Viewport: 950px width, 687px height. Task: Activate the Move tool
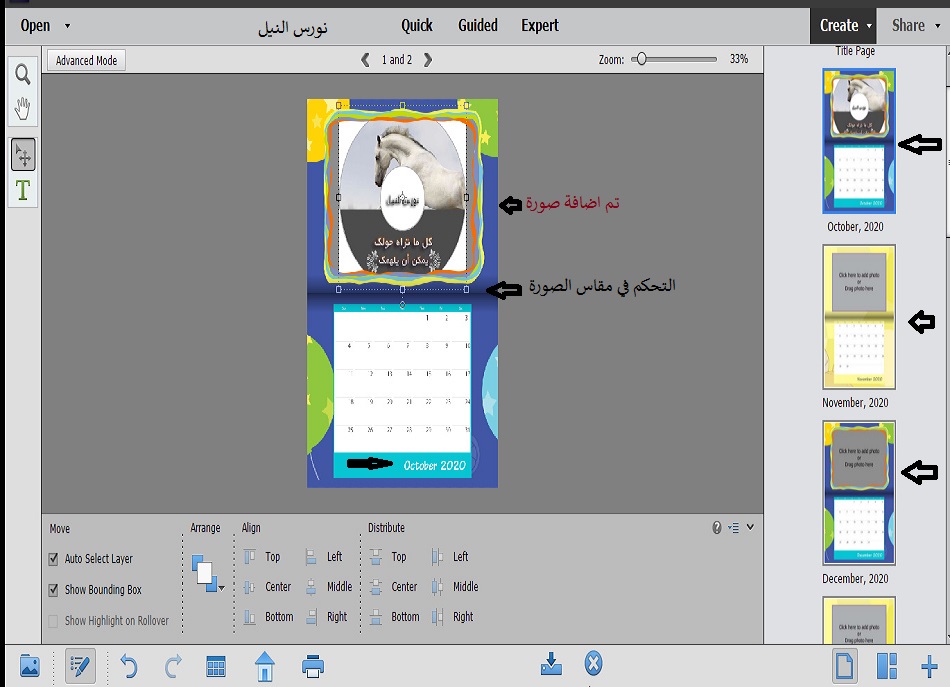point(22,155)
